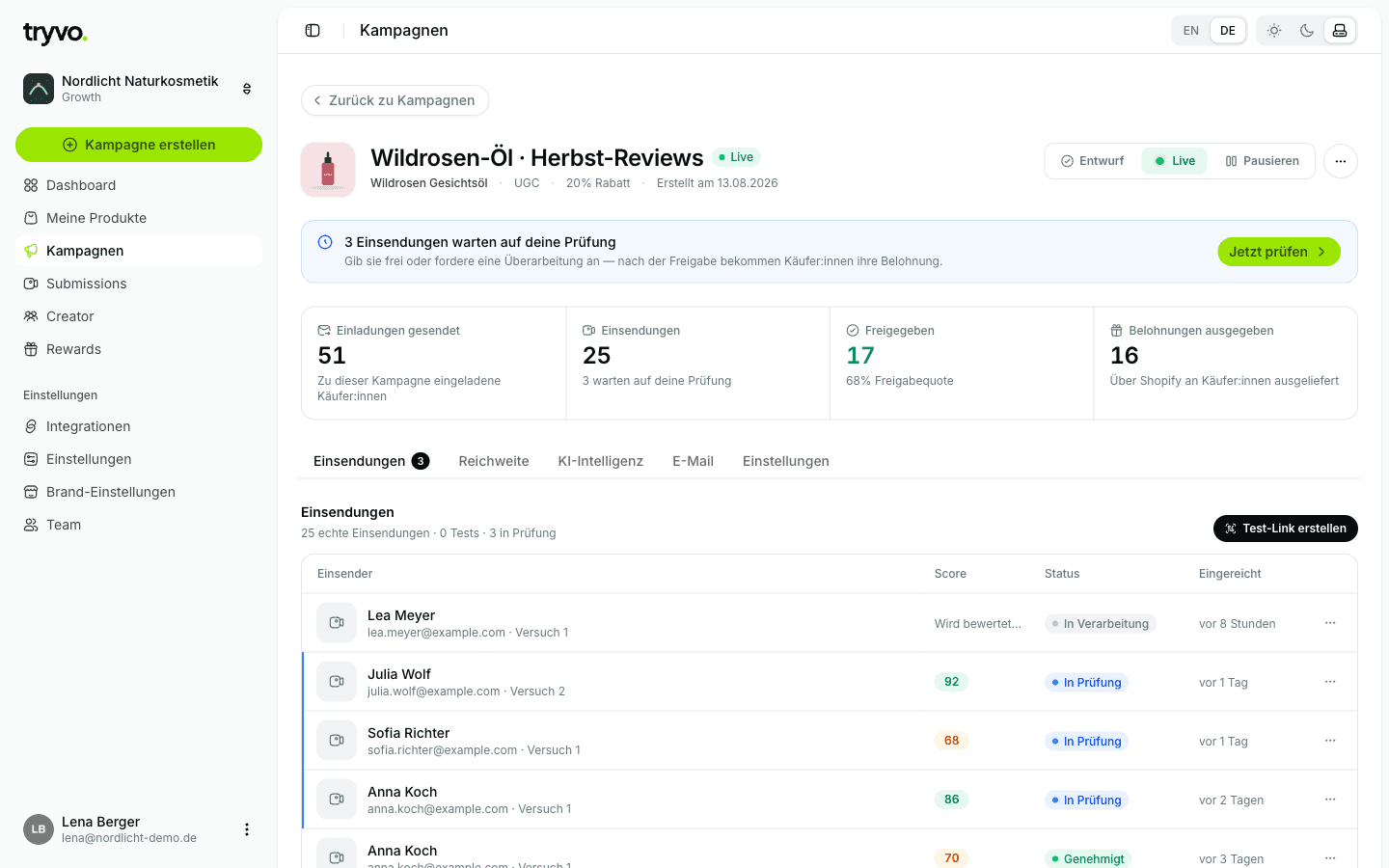Select Kampagnen in sidebar
The height and width of the screenshot is (868, 1389).
139,251
